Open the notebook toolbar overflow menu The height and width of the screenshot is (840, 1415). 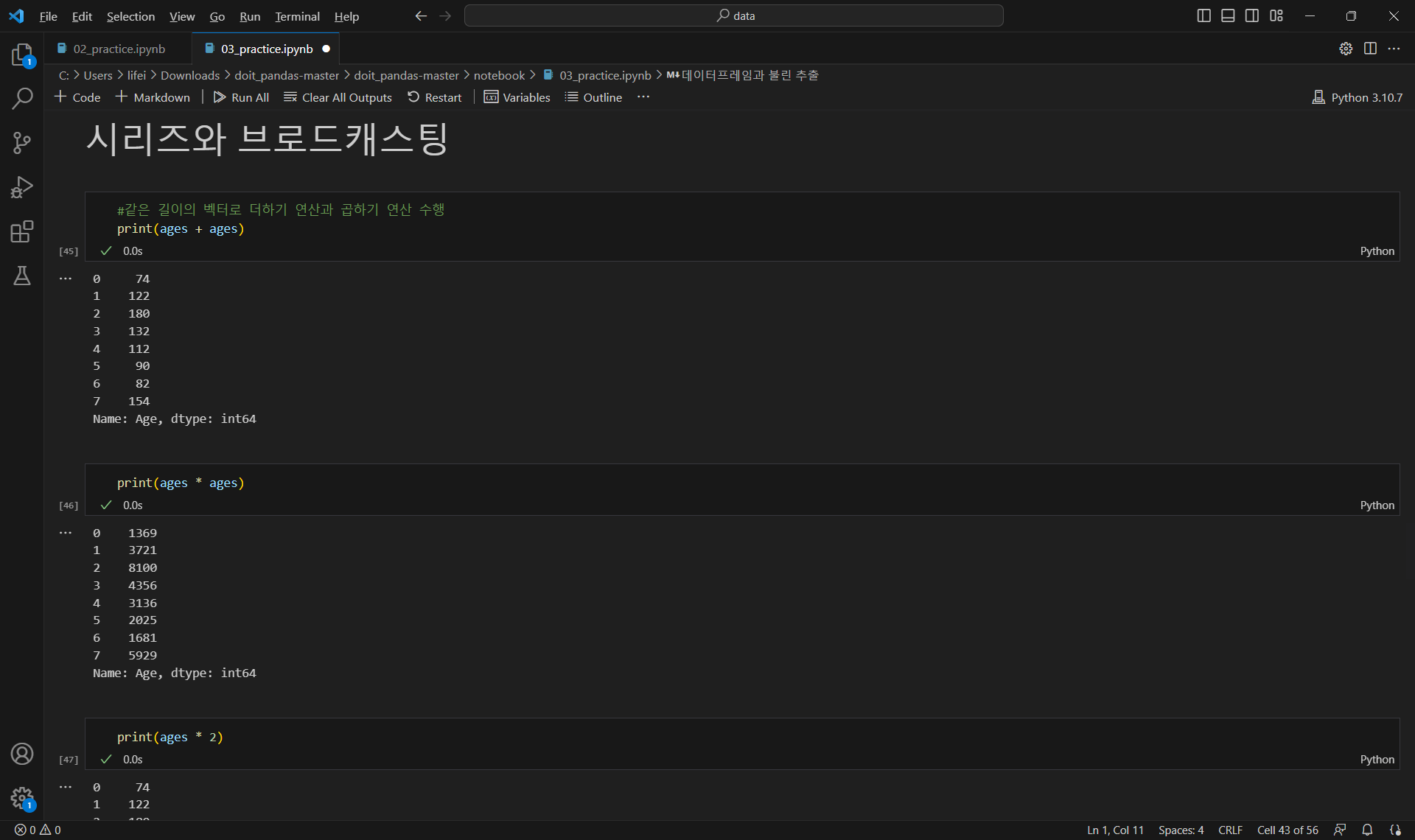[x=643, y=97]
